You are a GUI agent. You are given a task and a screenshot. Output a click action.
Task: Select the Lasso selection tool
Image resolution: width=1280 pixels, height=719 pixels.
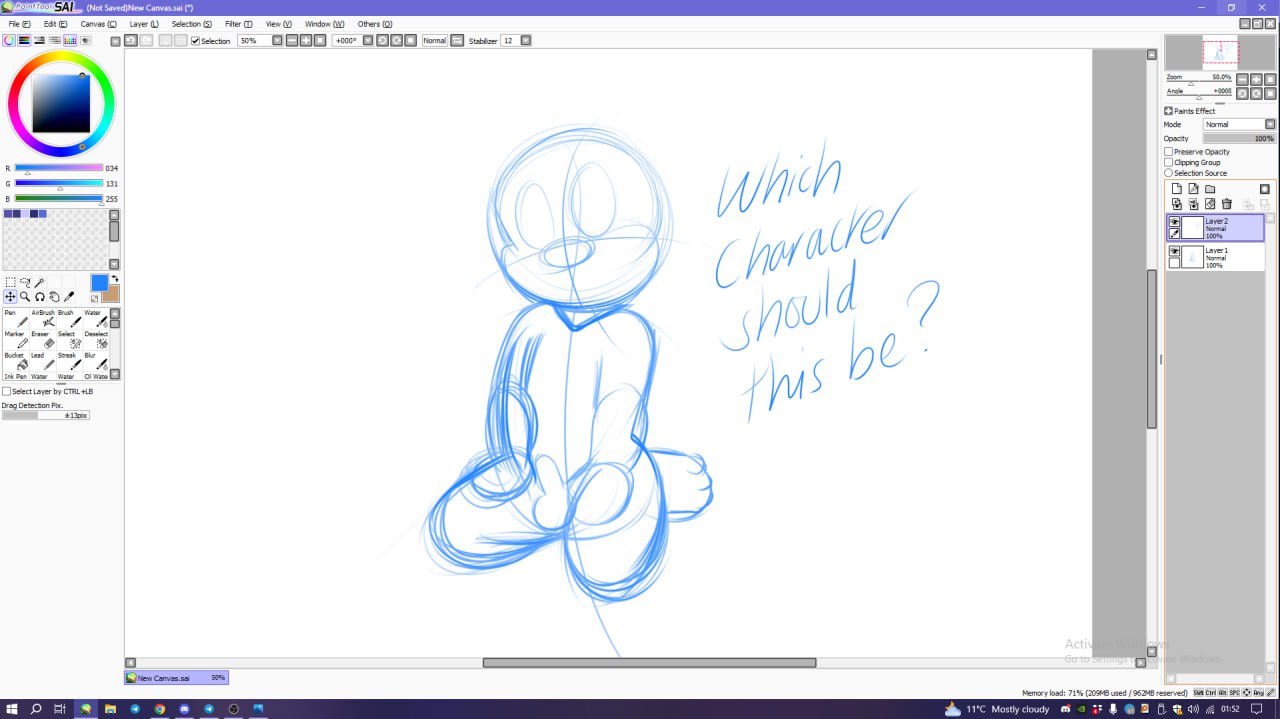click(x=25, y=283)
